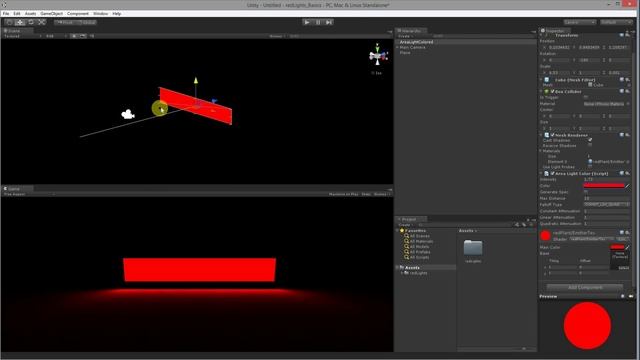
Task: Select All Materials in Favorites
Action: point(421,241)
